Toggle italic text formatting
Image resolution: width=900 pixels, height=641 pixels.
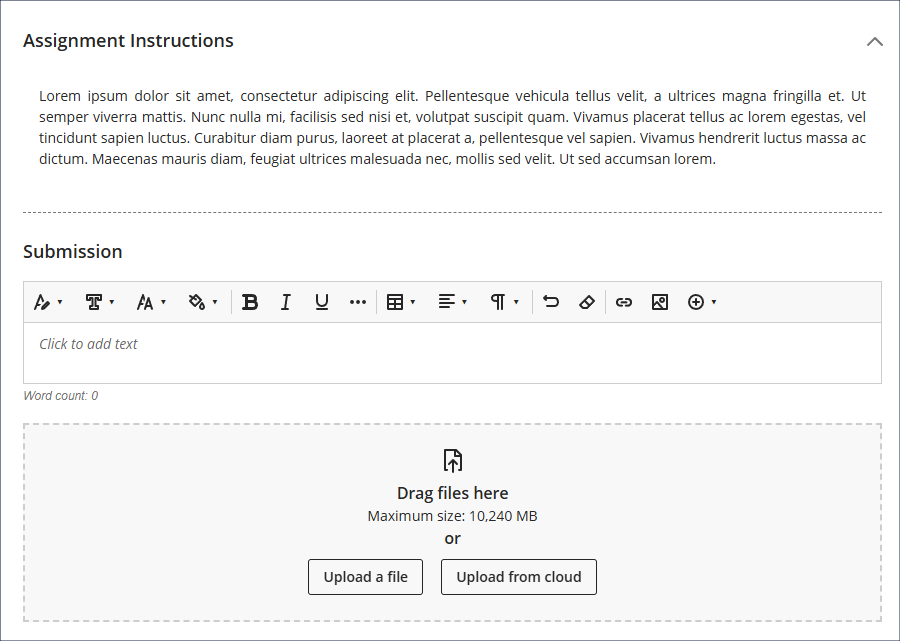click(x=286, y=302)
